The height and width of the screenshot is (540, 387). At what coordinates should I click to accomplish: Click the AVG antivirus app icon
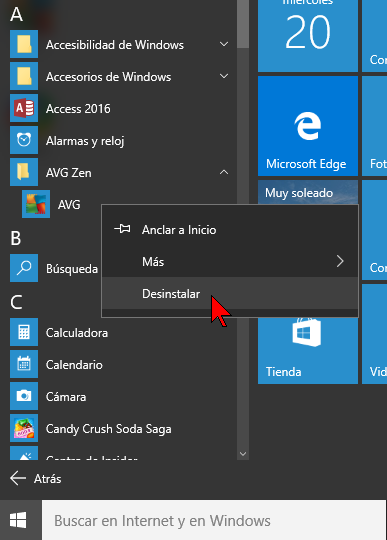pos(36,204)
